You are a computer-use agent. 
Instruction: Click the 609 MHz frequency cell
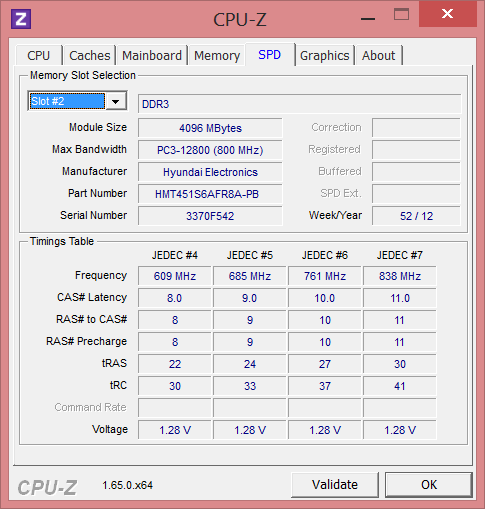[175, 276]
